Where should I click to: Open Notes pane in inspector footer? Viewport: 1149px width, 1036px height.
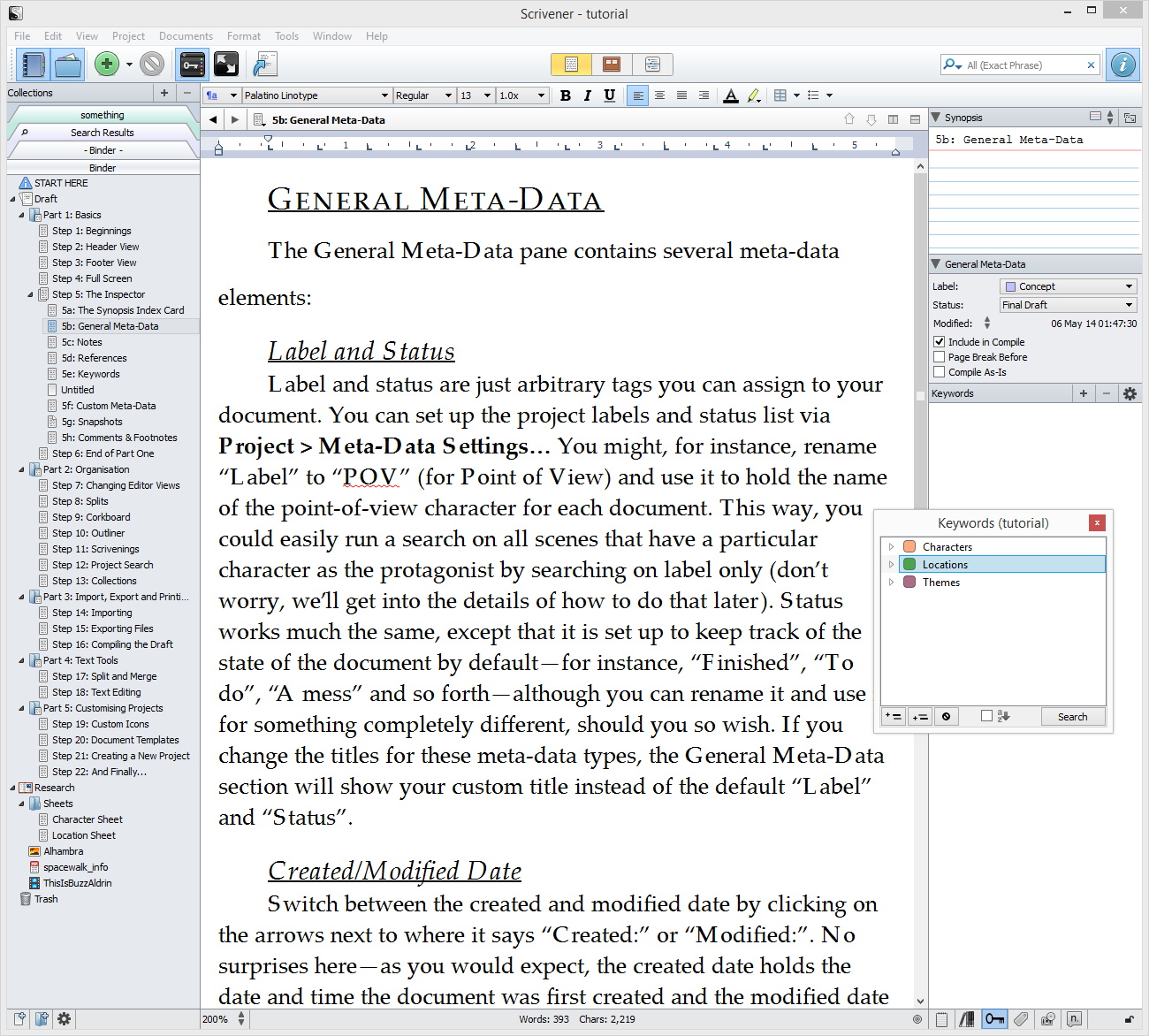click(941, 1019)
